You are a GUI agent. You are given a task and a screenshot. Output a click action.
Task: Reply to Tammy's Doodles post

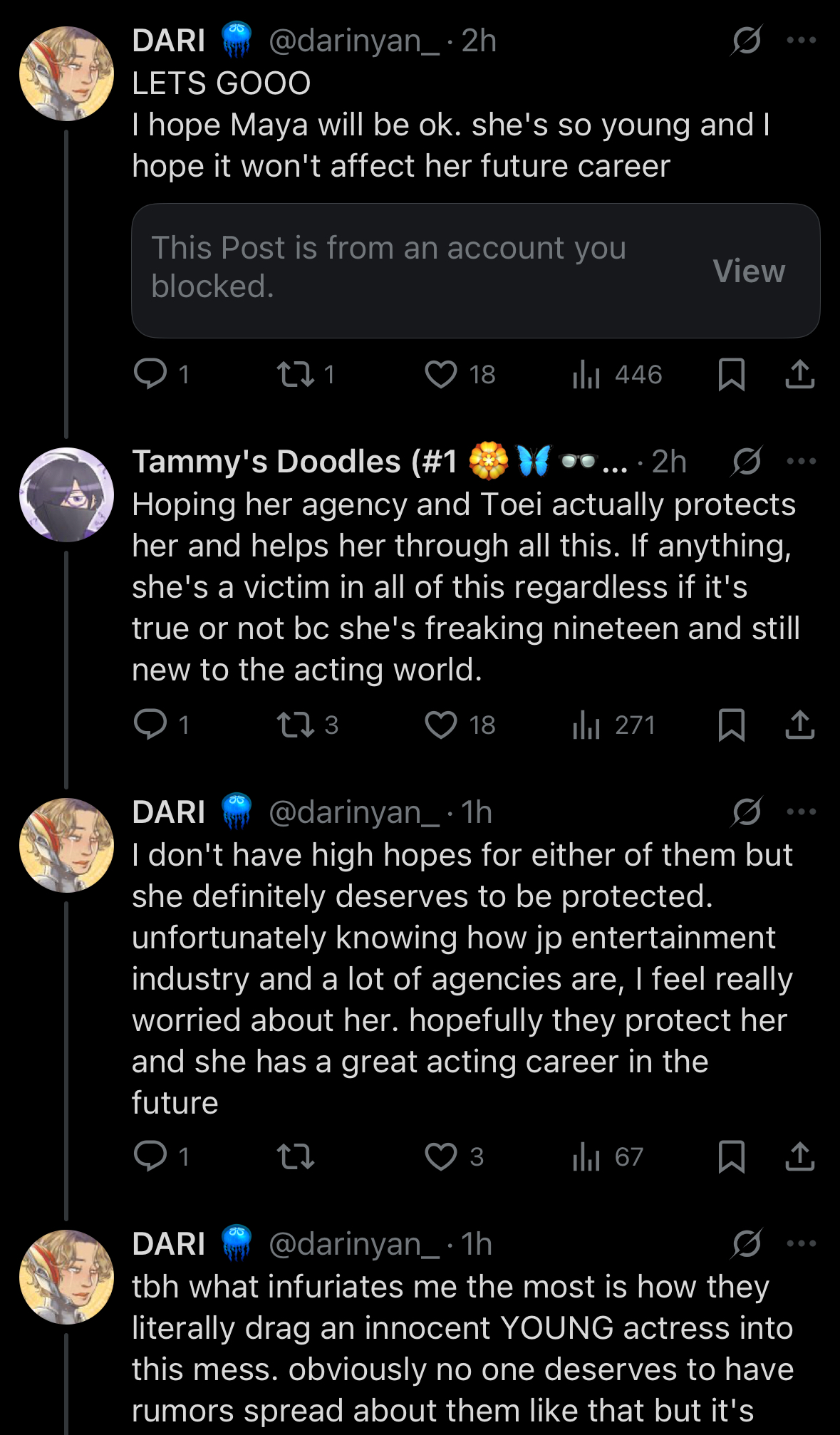(x=150, y=725)
